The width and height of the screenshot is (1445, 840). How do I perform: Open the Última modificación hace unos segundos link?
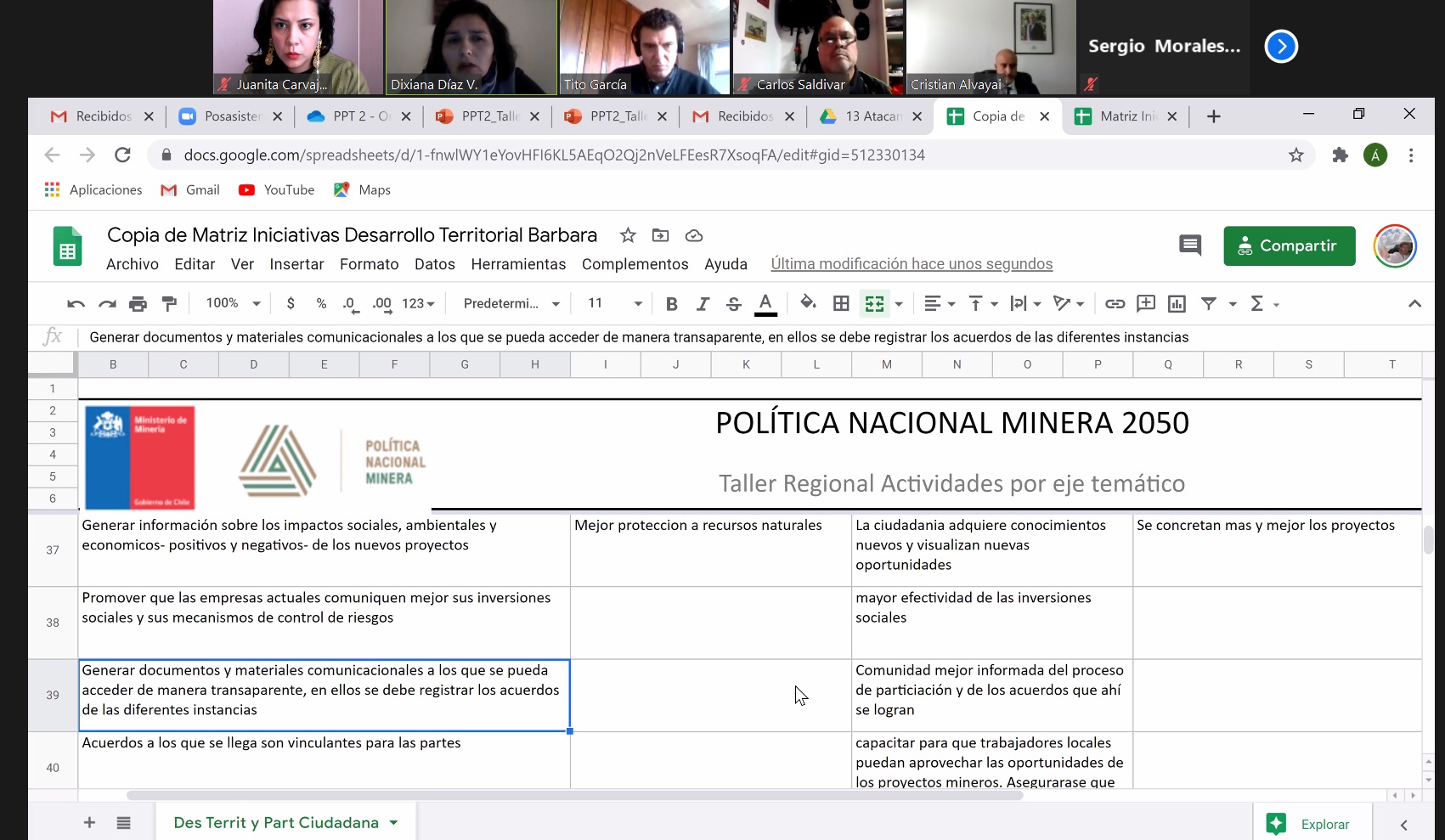coord(912,264)
